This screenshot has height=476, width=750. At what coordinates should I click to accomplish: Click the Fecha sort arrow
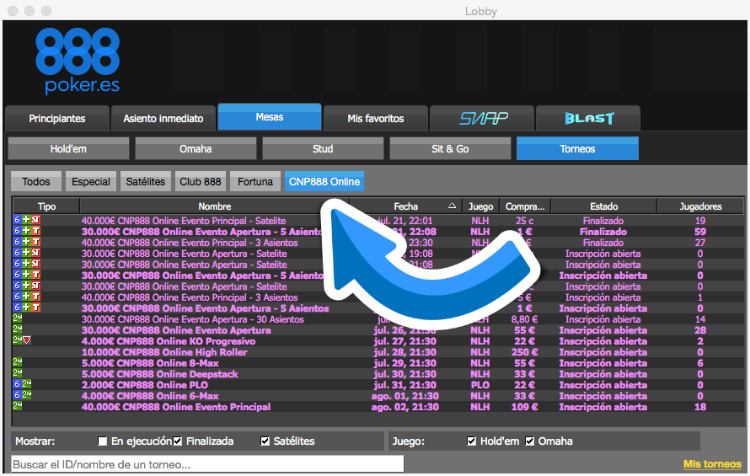click(x=452, y=206)
